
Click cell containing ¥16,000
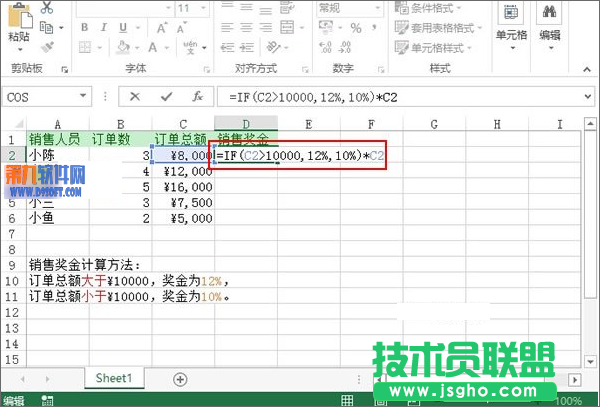coord(183,187)
